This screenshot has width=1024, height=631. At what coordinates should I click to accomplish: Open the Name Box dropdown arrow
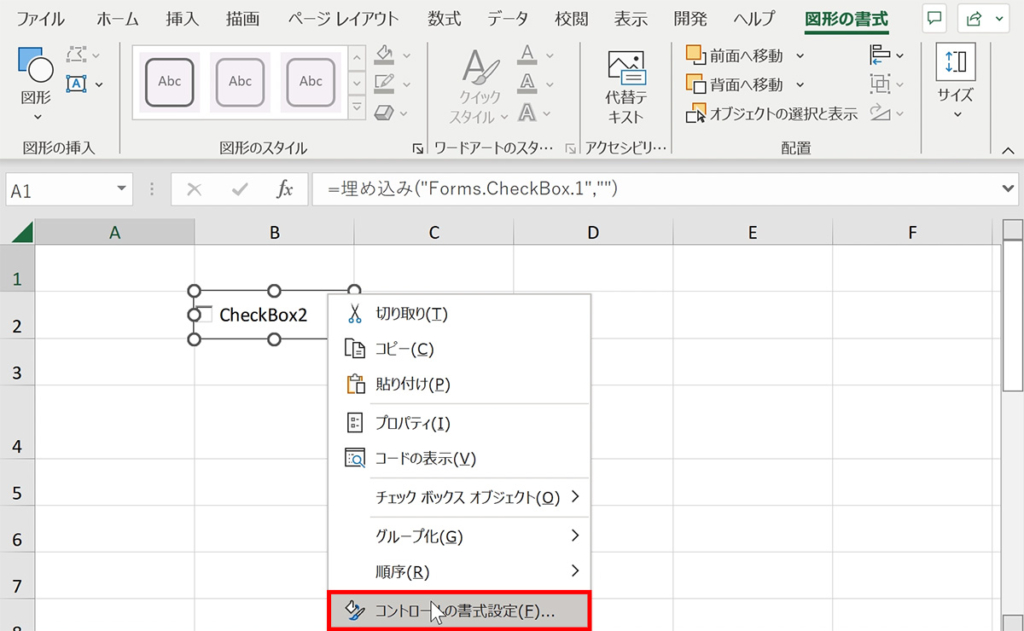pyautogui.click(x=120, y=189)
